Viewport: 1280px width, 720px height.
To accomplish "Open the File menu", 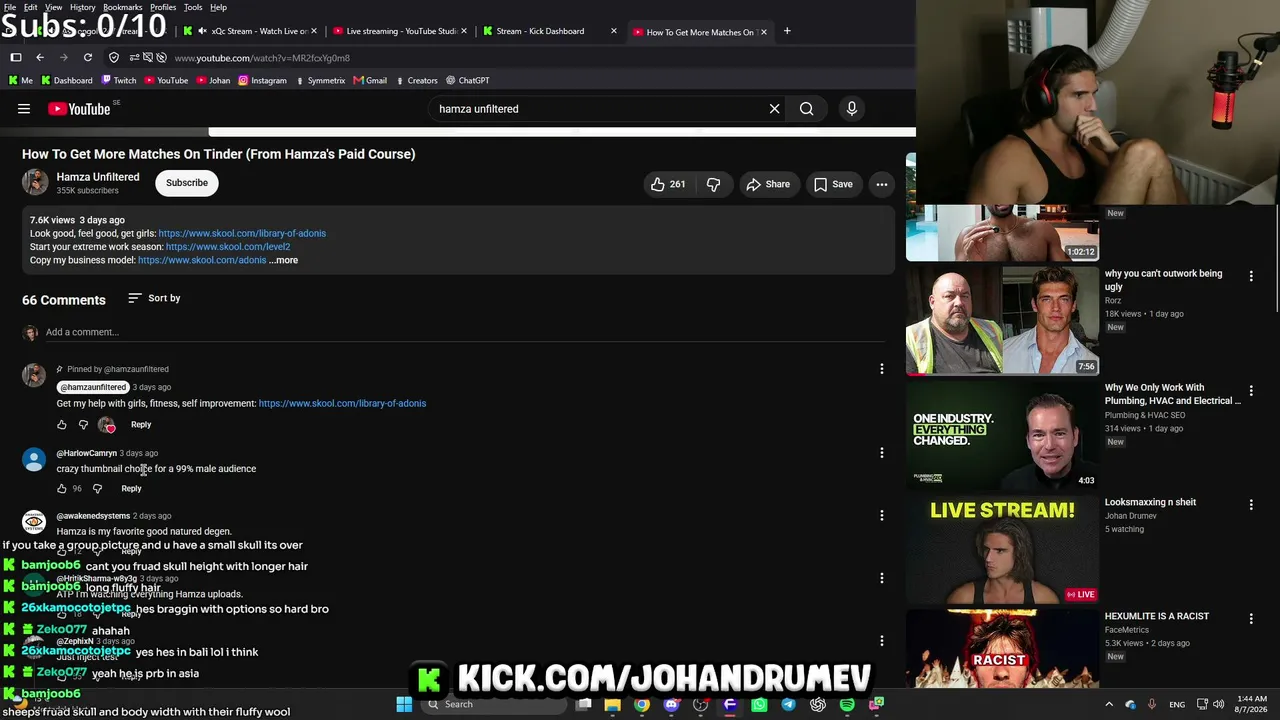I will click(x=9, y=7).
